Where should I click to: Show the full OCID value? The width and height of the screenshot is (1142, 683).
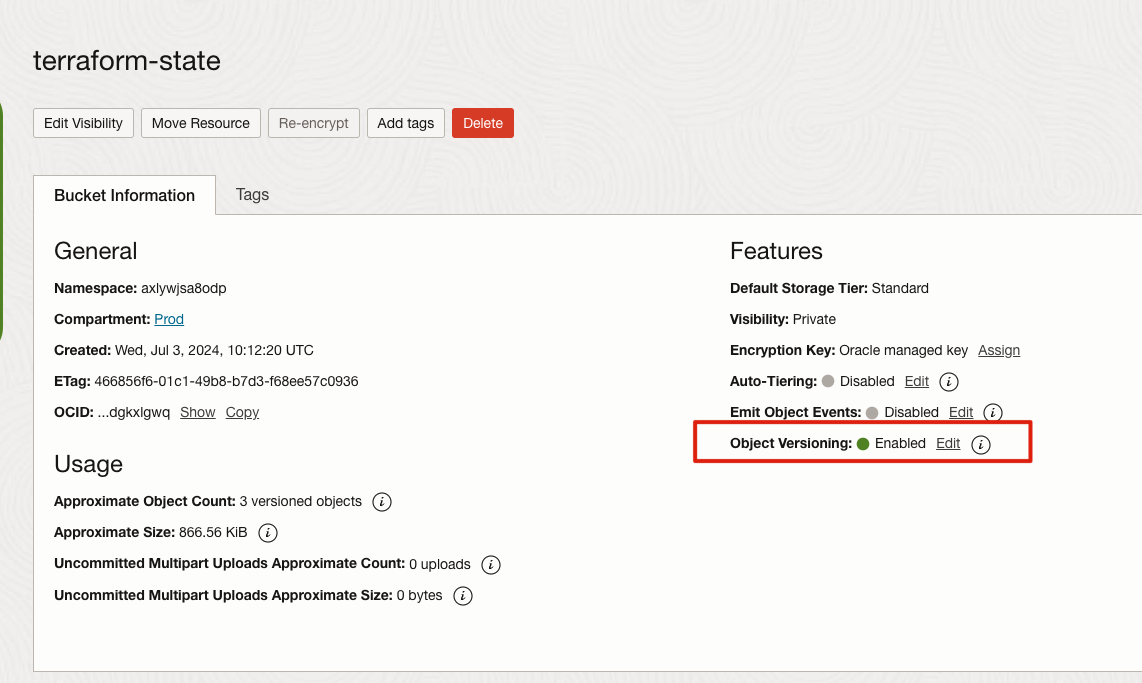coord(197,412)
